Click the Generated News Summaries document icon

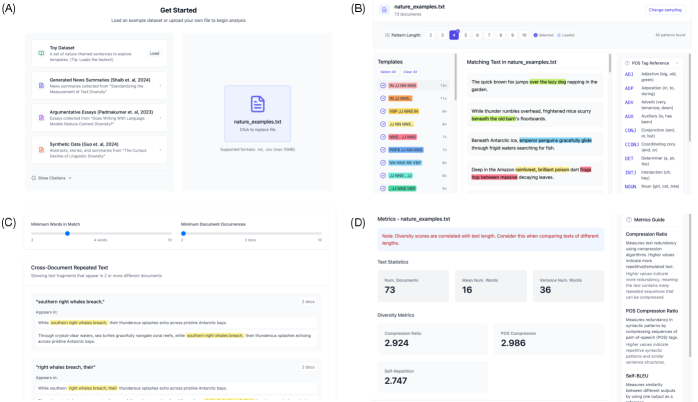pyautogui.click(x=41, y=85)
